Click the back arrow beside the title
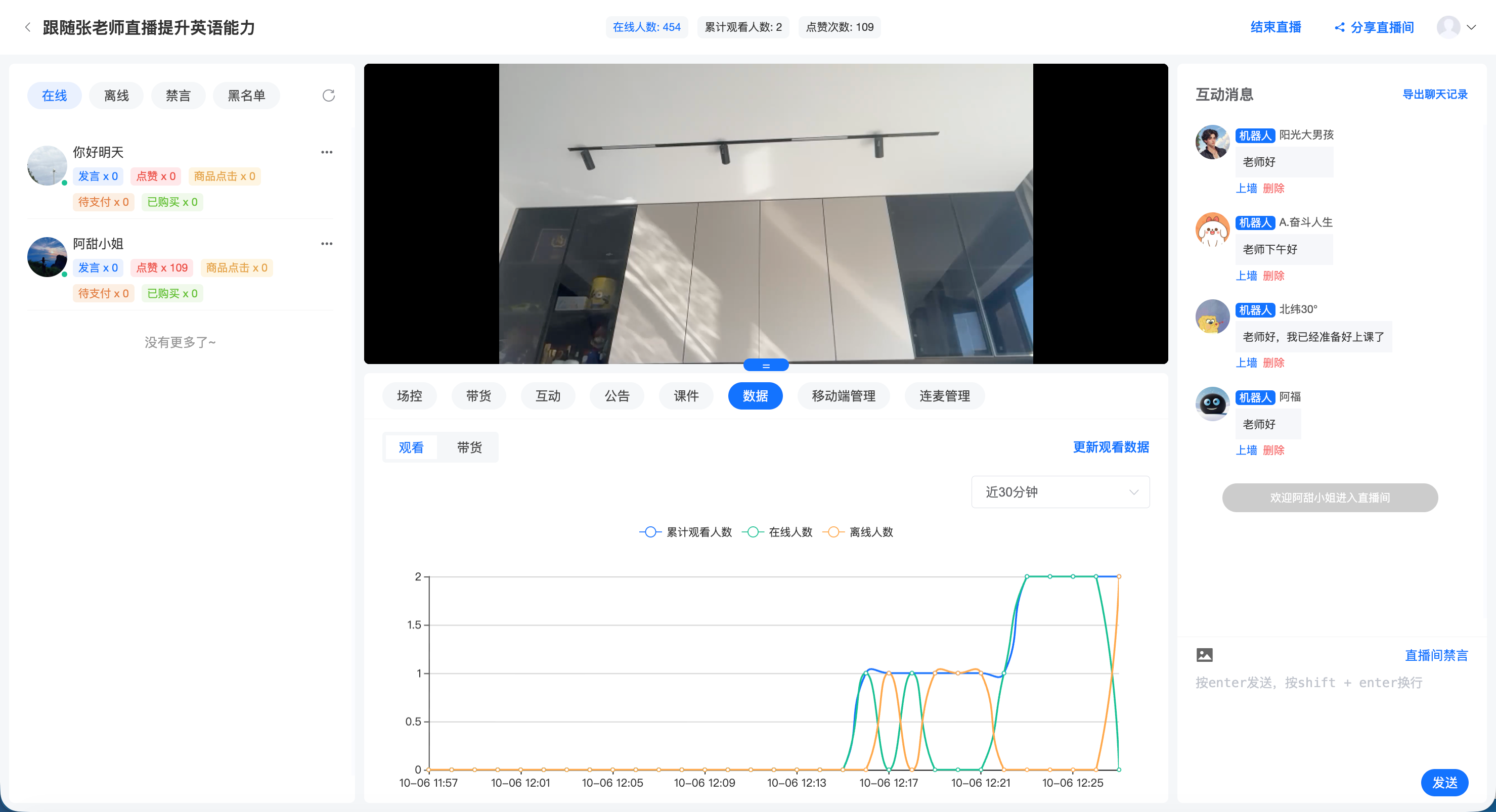This screenshot has height=812, width=1496. (x=27, y=27)
